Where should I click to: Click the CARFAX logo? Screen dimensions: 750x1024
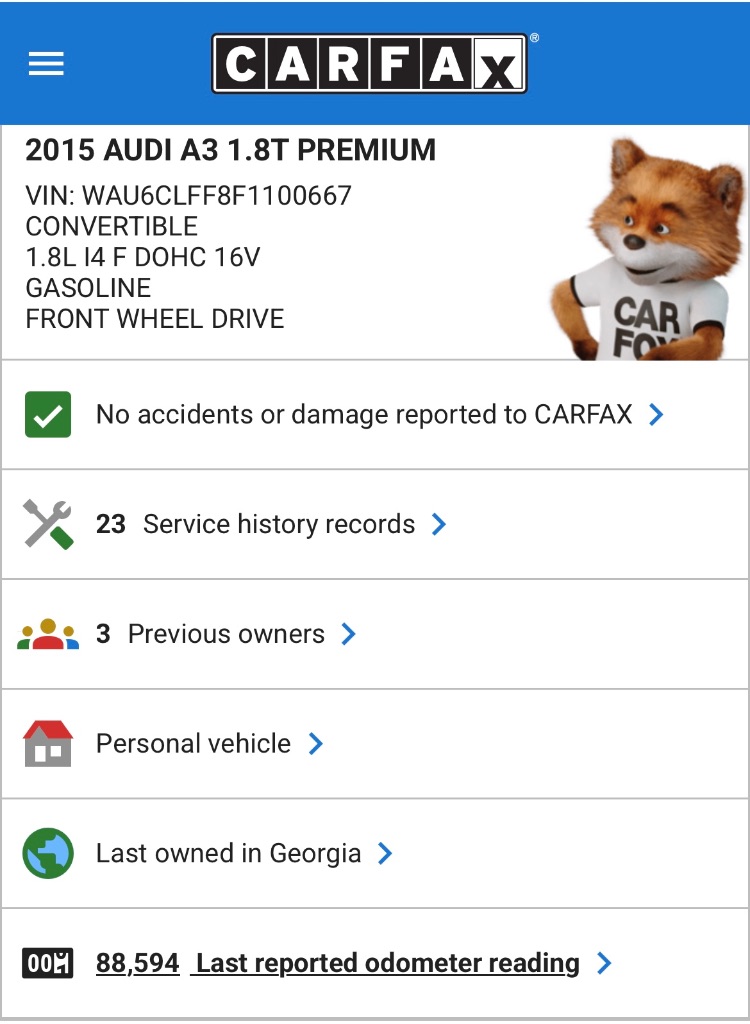coord(369,64)
